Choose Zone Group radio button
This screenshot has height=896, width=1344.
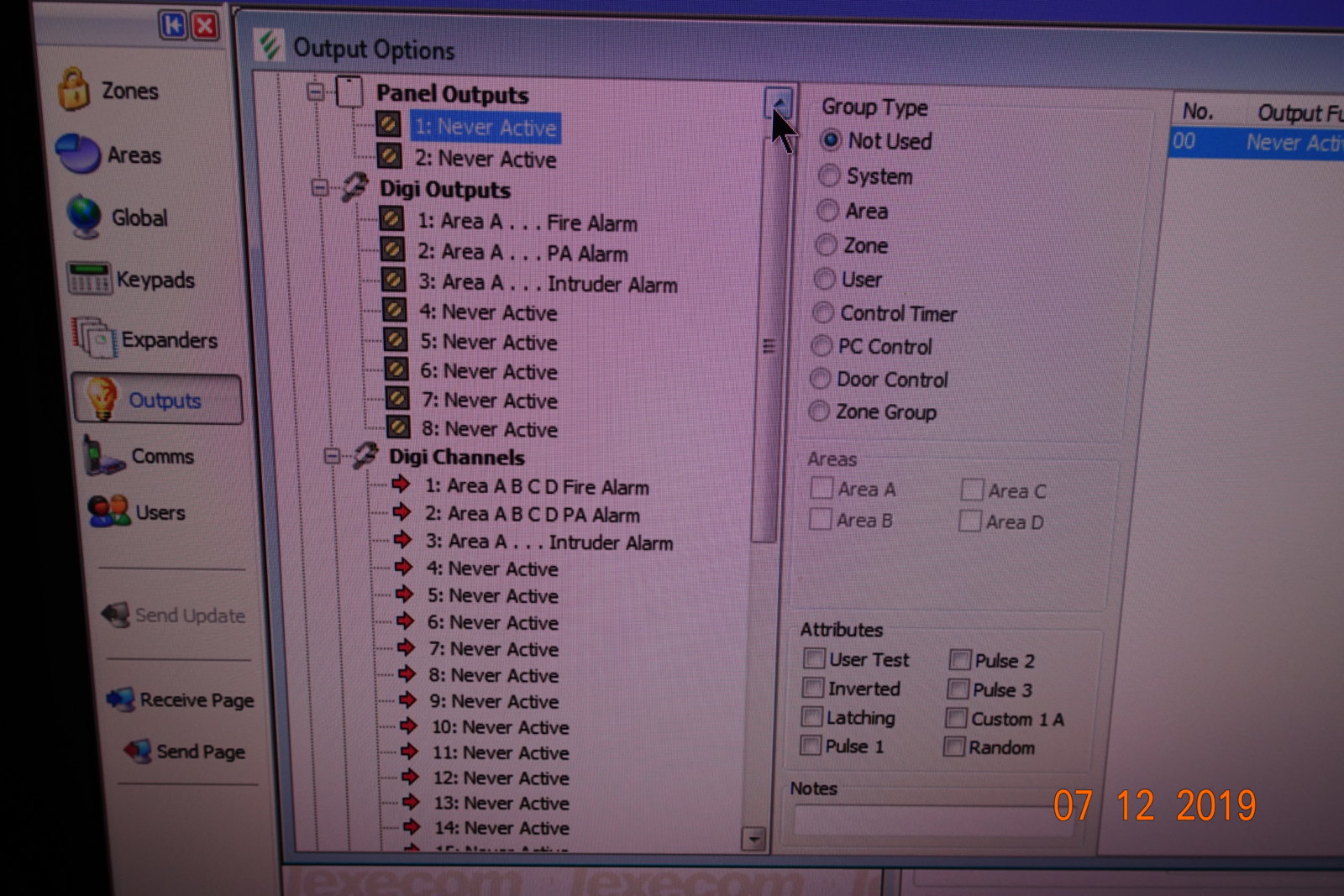click(x=819, y=411)
